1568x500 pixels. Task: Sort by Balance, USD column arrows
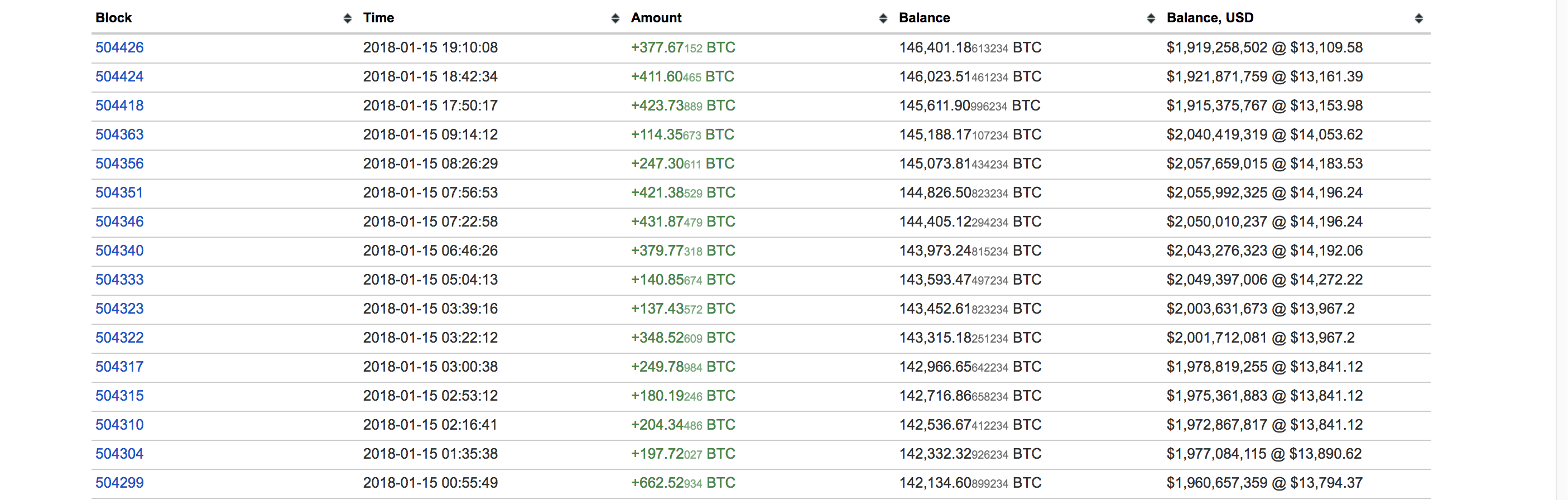tap(1418, 18)
